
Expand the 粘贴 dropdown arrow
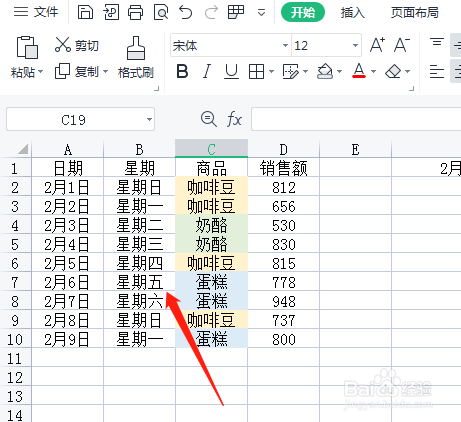pyautogui.click(x=41, y=72)
